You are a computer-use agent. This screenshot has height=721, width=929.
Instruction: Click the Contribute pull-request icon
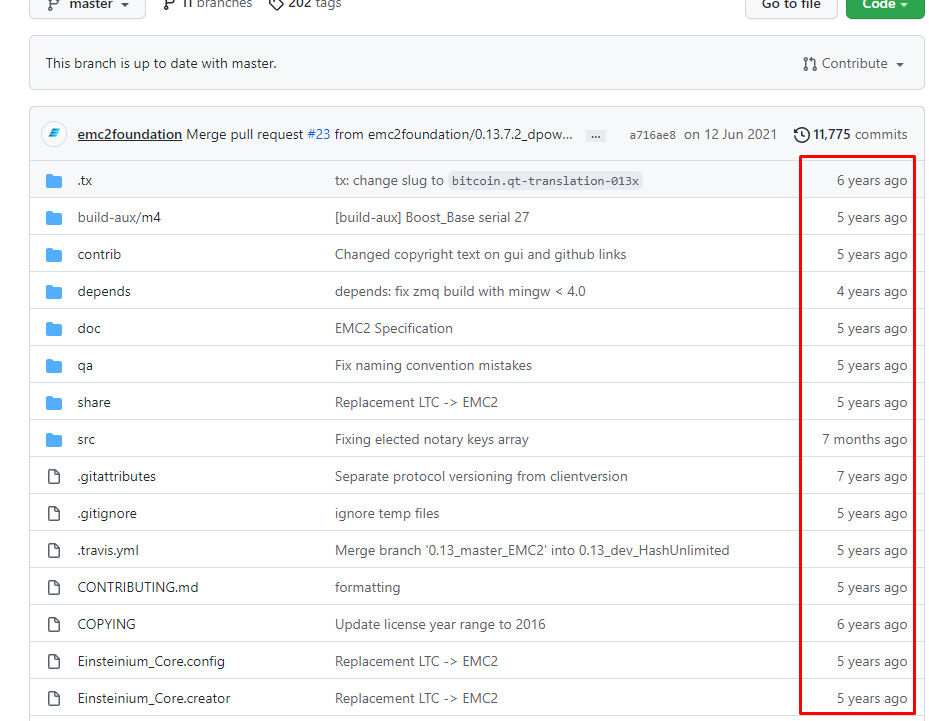[x=809, y=64]
